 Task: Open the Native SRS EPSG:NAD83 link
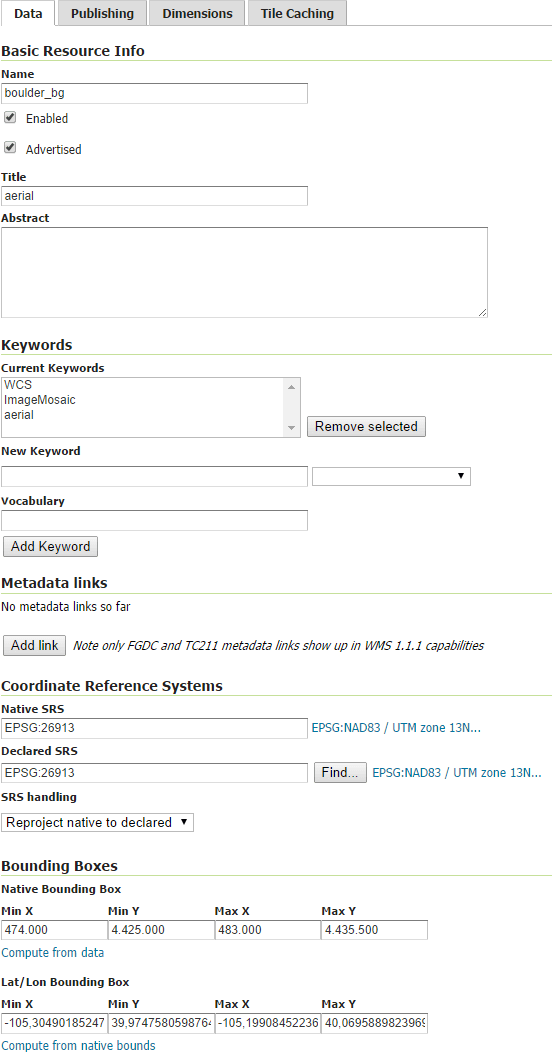pyautogui.click(x=396, y=728)
